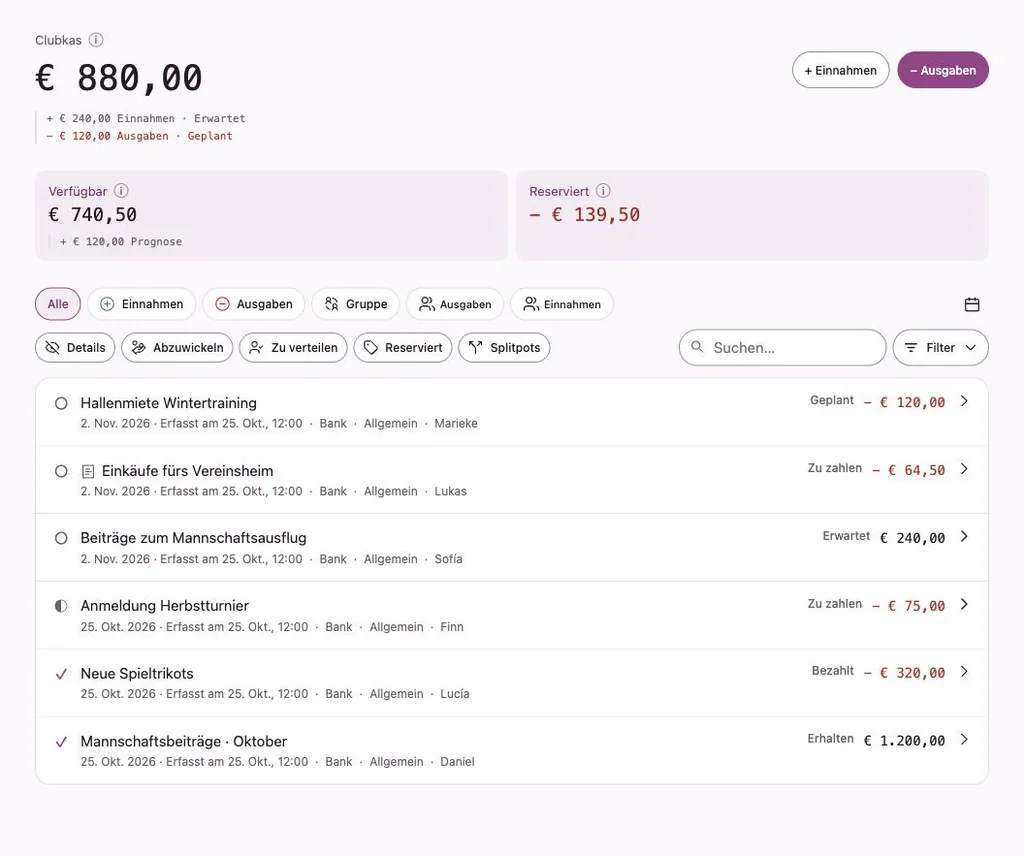Image resolution: width=1024 pixels, height=856 pixels.
Task: Select the people Einnahmen tab
Action: click(x=562, y=304)
